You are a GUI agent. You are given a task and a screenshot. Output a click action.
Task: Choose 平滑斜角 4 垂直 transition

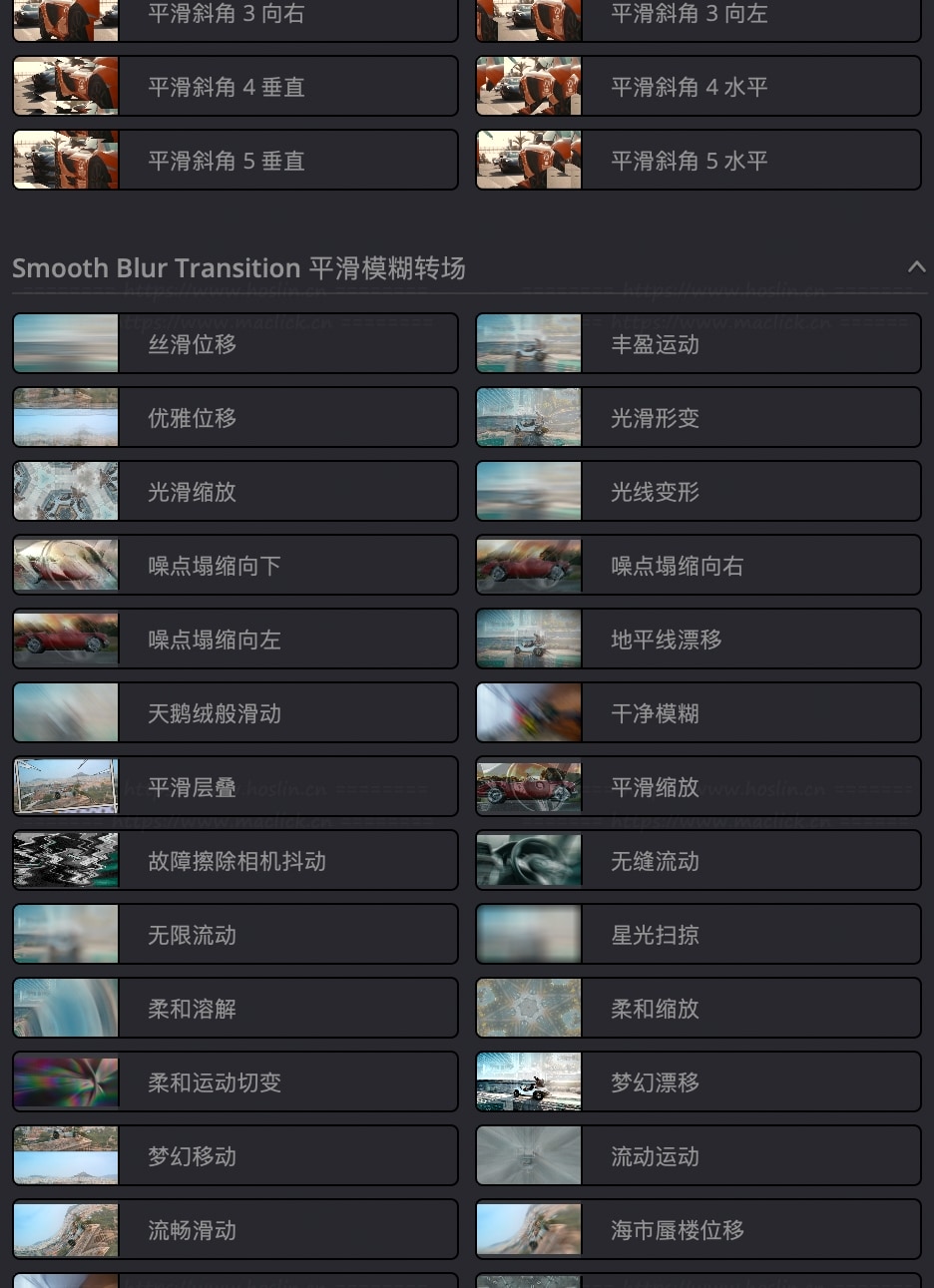pos(235,87)
